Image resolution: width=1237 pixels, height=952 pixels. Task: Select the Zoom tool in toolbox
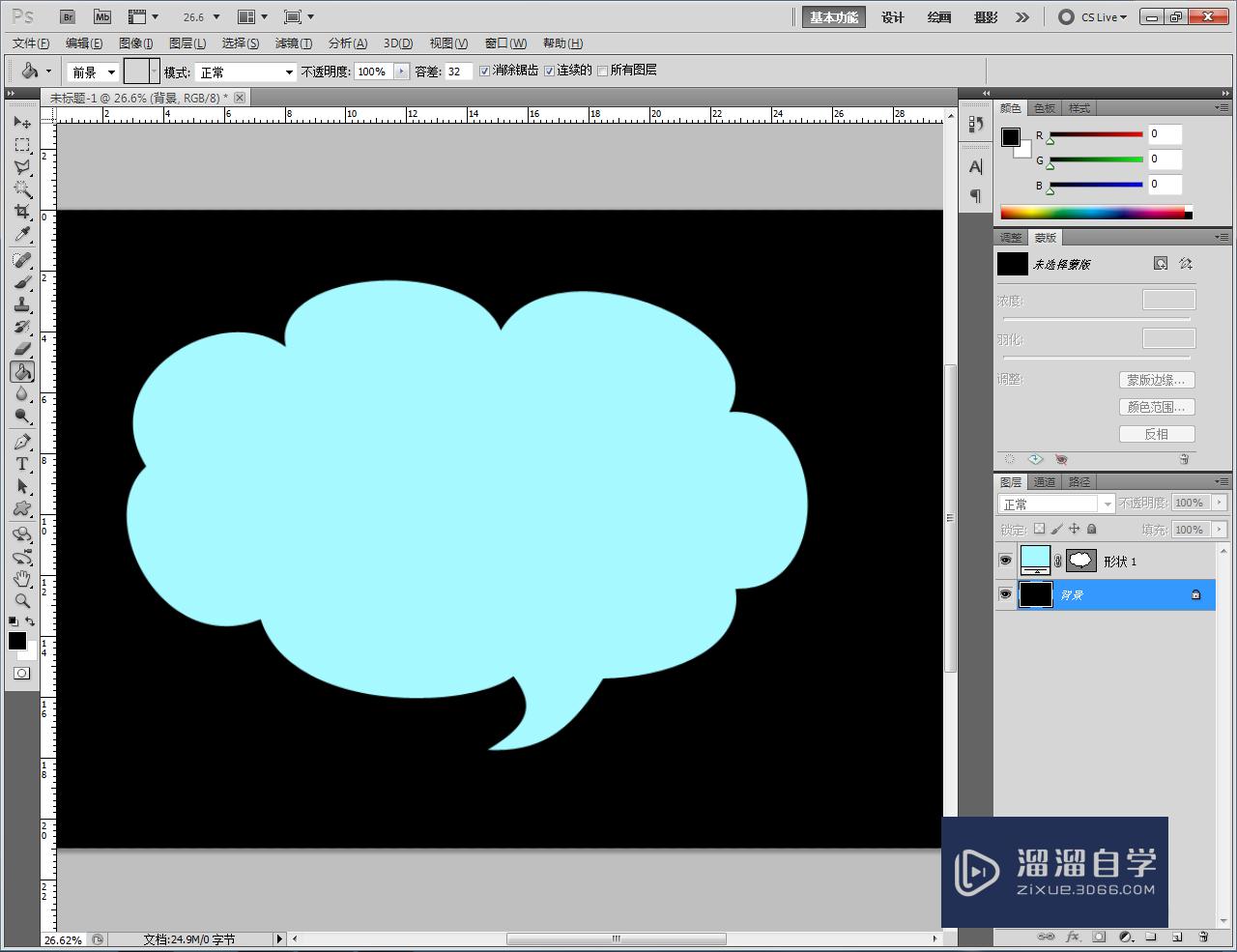pyautogui.click(x=22, y=600)
